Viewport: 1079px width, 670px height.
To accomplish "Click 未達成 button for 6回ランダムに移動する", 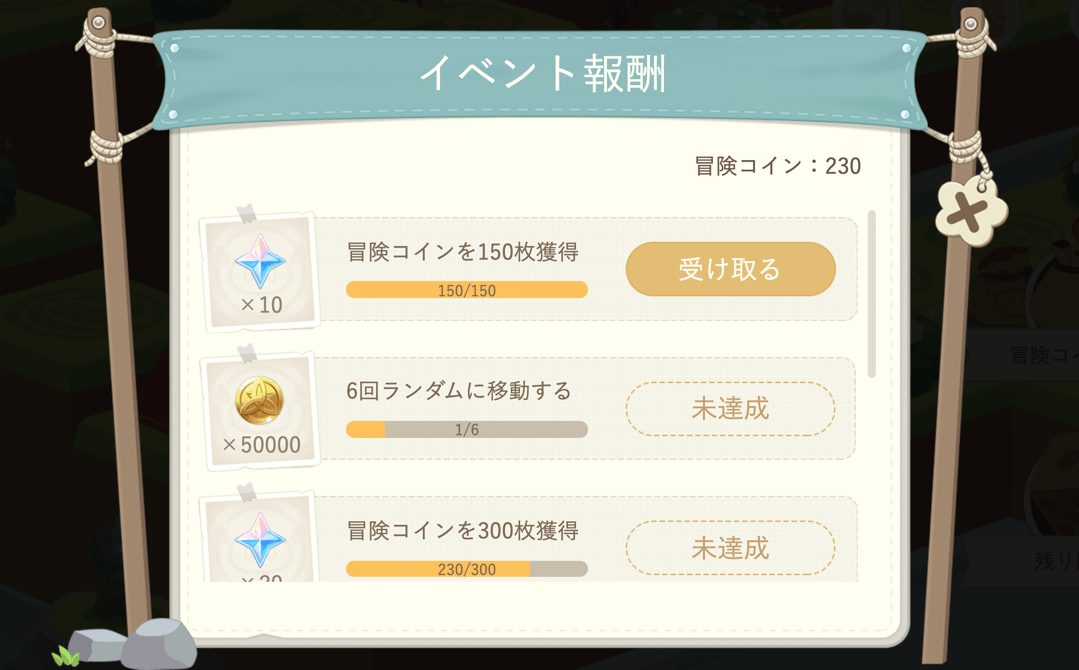I will pos(730,409).
